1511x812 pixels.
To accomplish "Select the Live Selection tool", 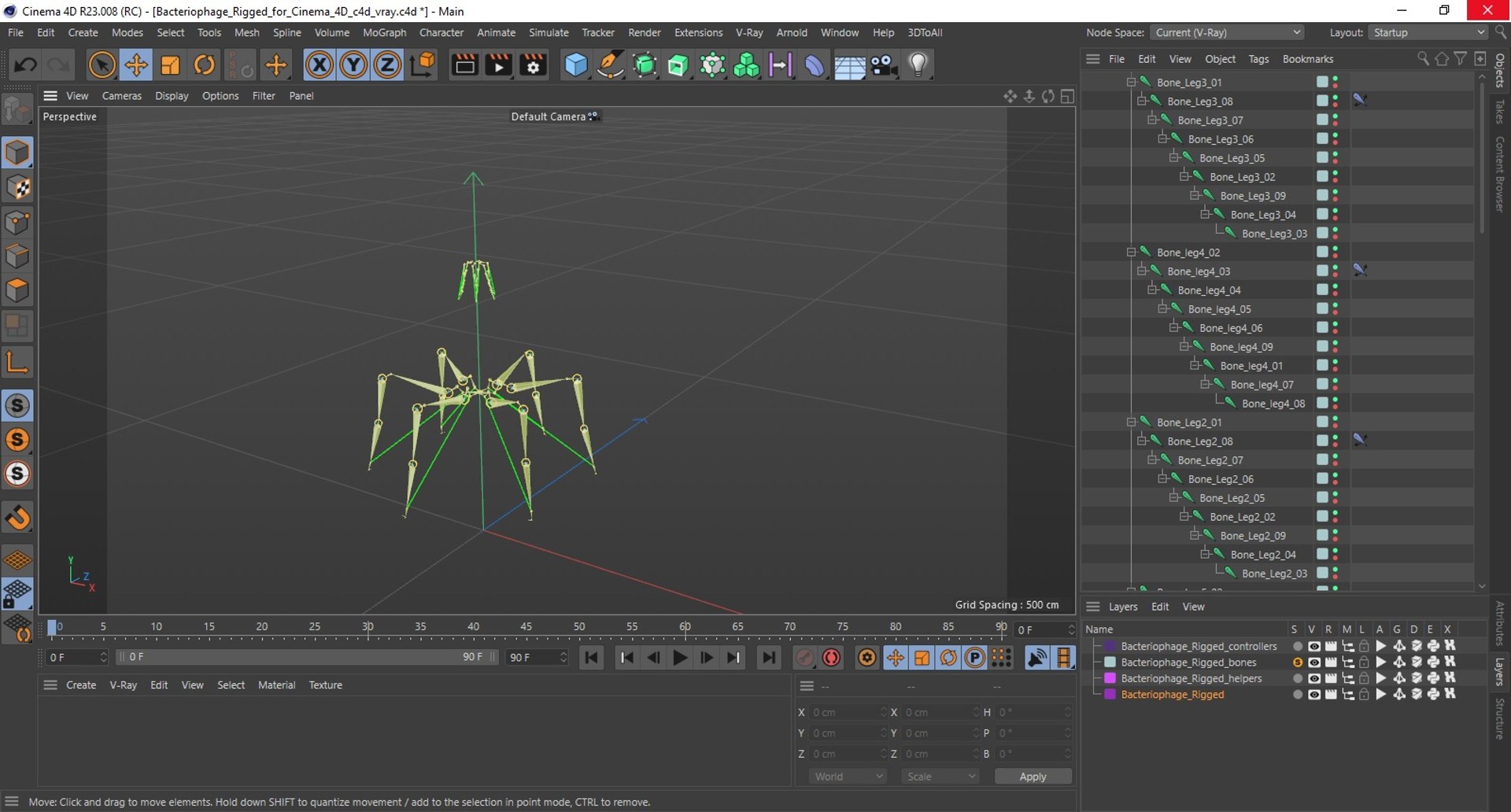I will 102,65.
